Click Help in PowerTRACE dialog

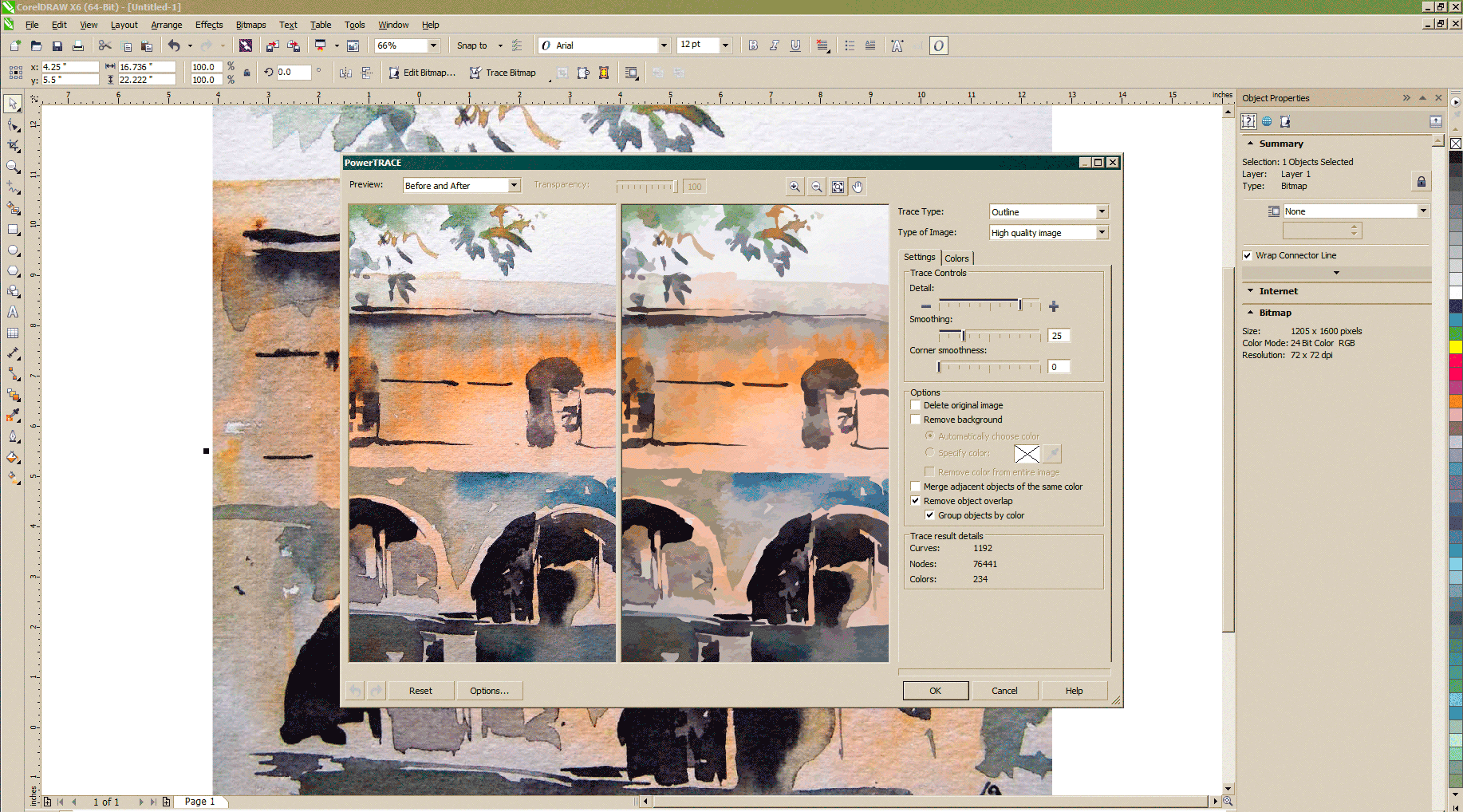[x=1074, y=691]
